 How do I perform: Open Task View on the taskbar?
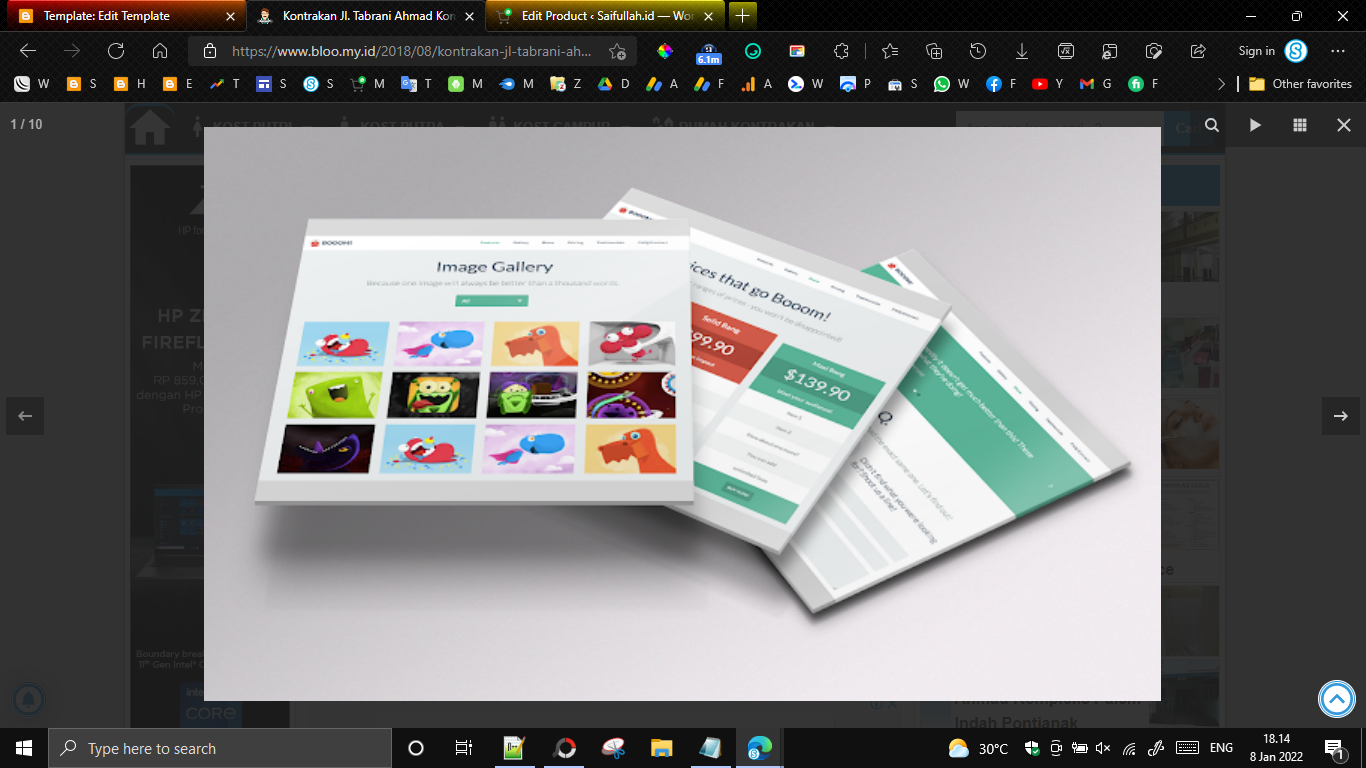tap(464, 748)
